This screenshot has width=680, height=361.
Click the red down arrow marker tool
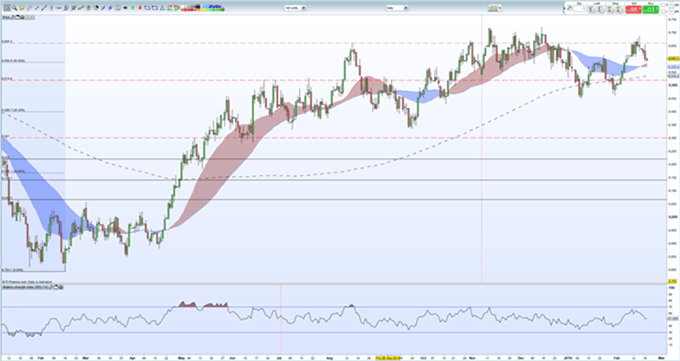tap(140, 8)
